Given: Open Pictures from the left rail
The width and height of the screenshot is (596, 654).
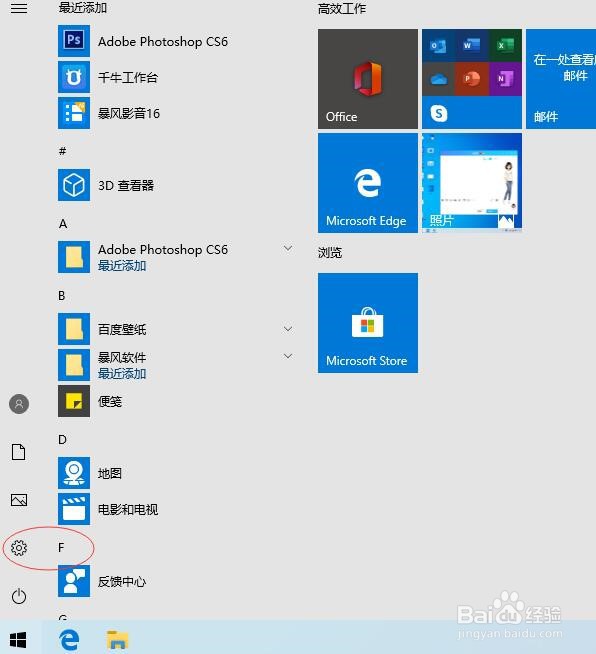Looking at the screenshot, I should click(19, 500).
